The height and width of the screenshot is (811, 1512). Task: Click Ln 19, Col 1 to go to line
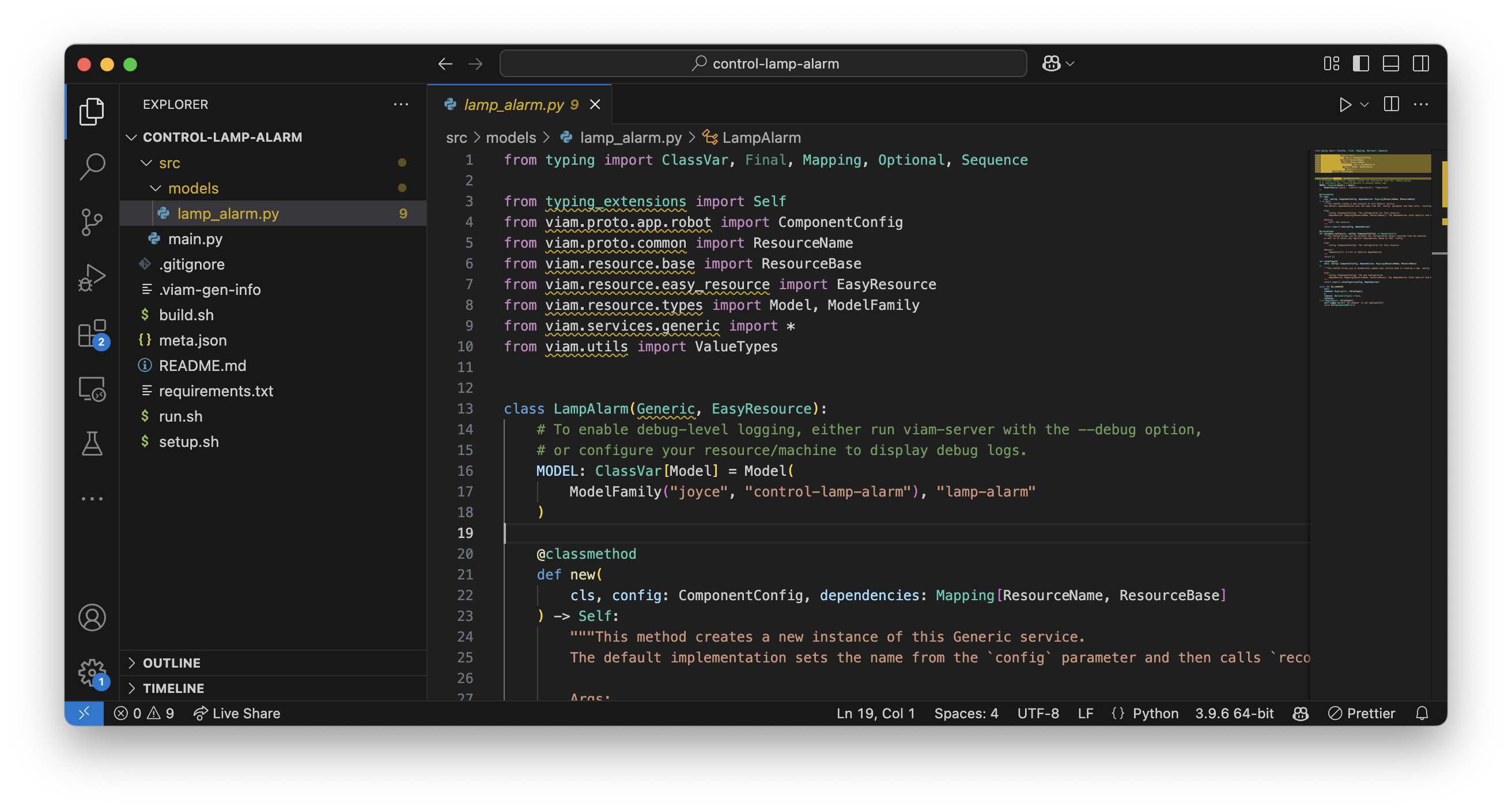coord(875,713)
